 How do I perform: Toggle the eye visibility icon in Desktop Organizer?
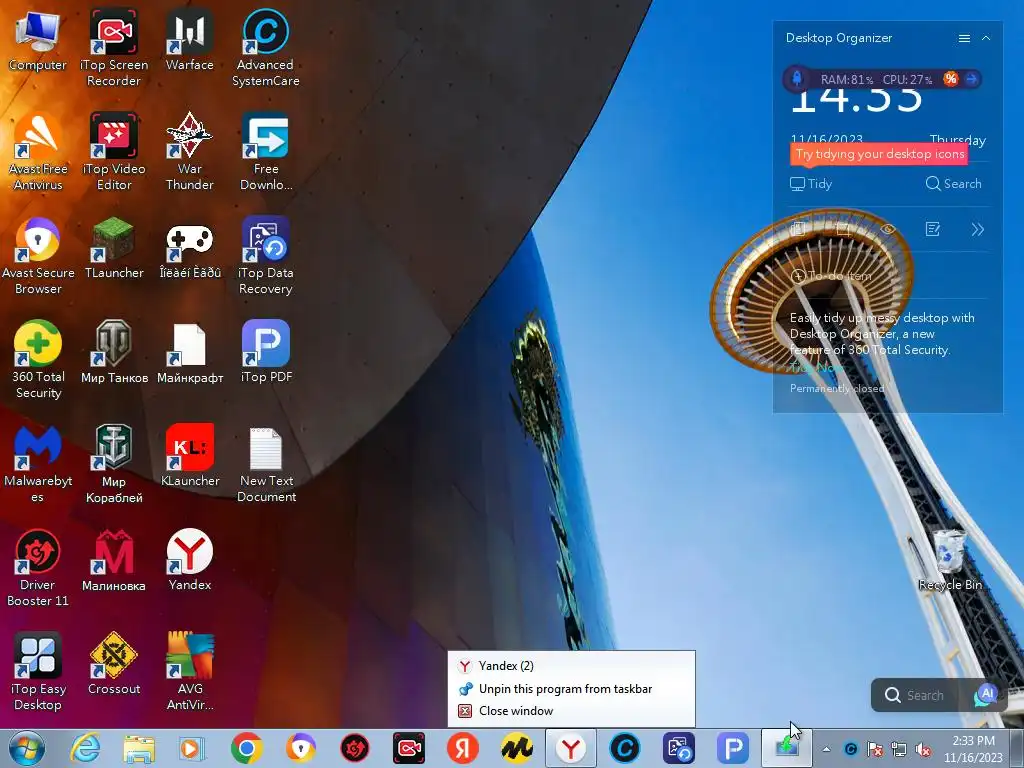[888, 229]
